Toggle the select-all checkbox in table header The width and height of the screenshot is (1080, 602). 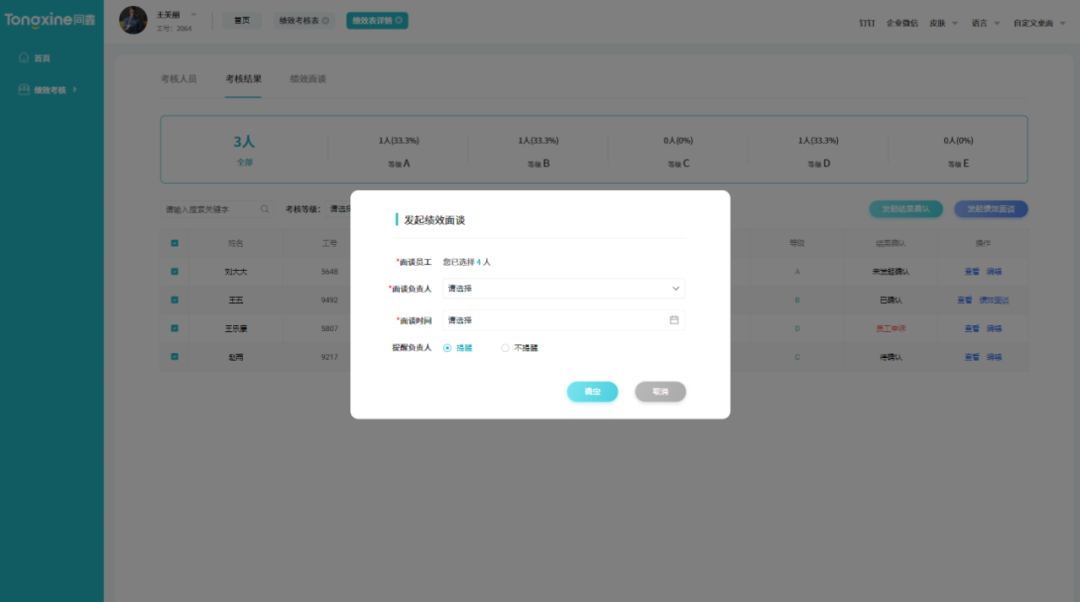click(175, 243)
